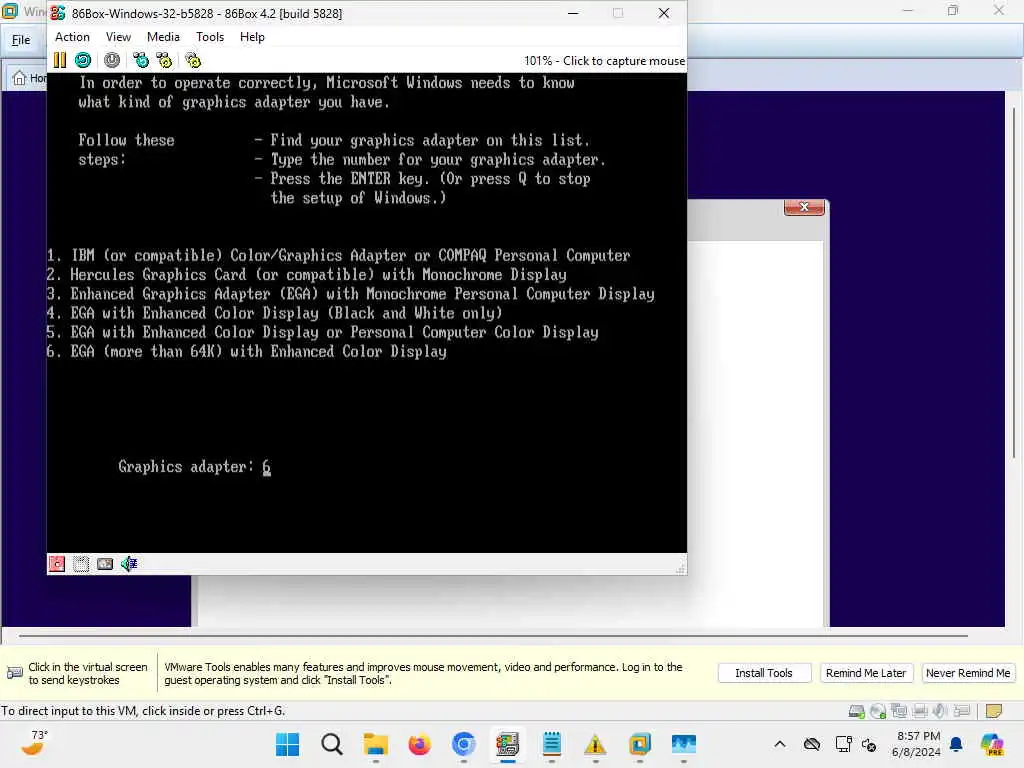Click the dotted cartridge icon in 86Box status bar
This screenshot has width=1024, height=768.
pyautogui.click(x=81, y=564)
